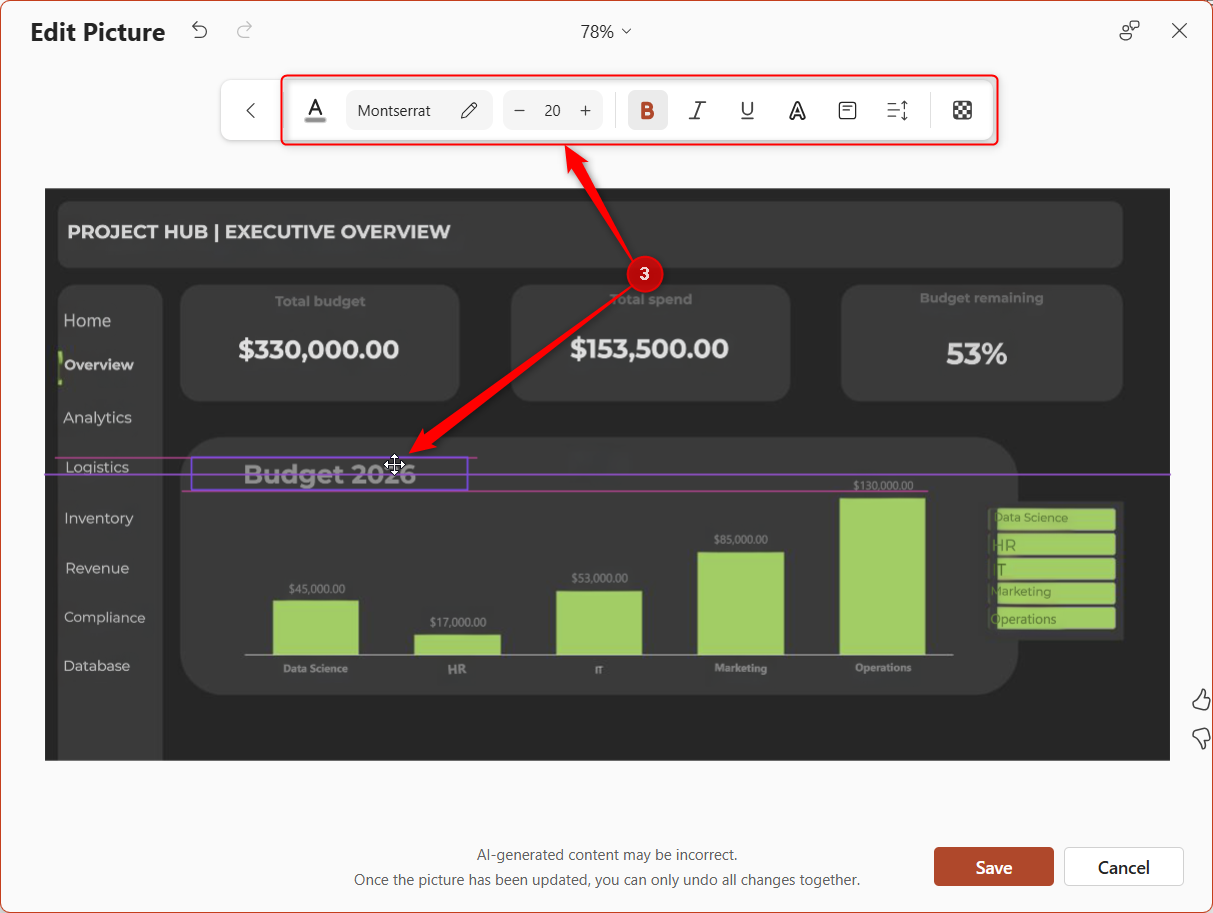
Task: Click the Marketing bar in chart
Action: [740, 603]
